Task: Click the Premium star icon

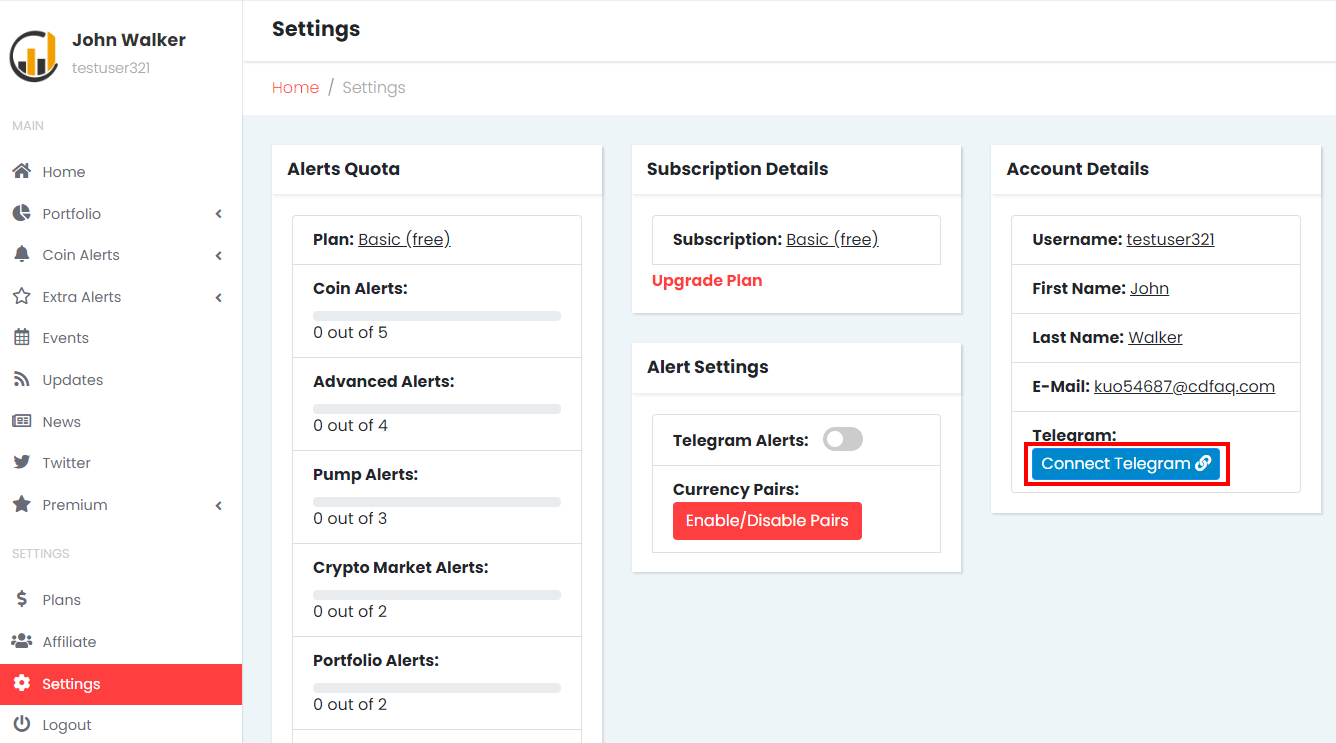Action: point(21,504)
